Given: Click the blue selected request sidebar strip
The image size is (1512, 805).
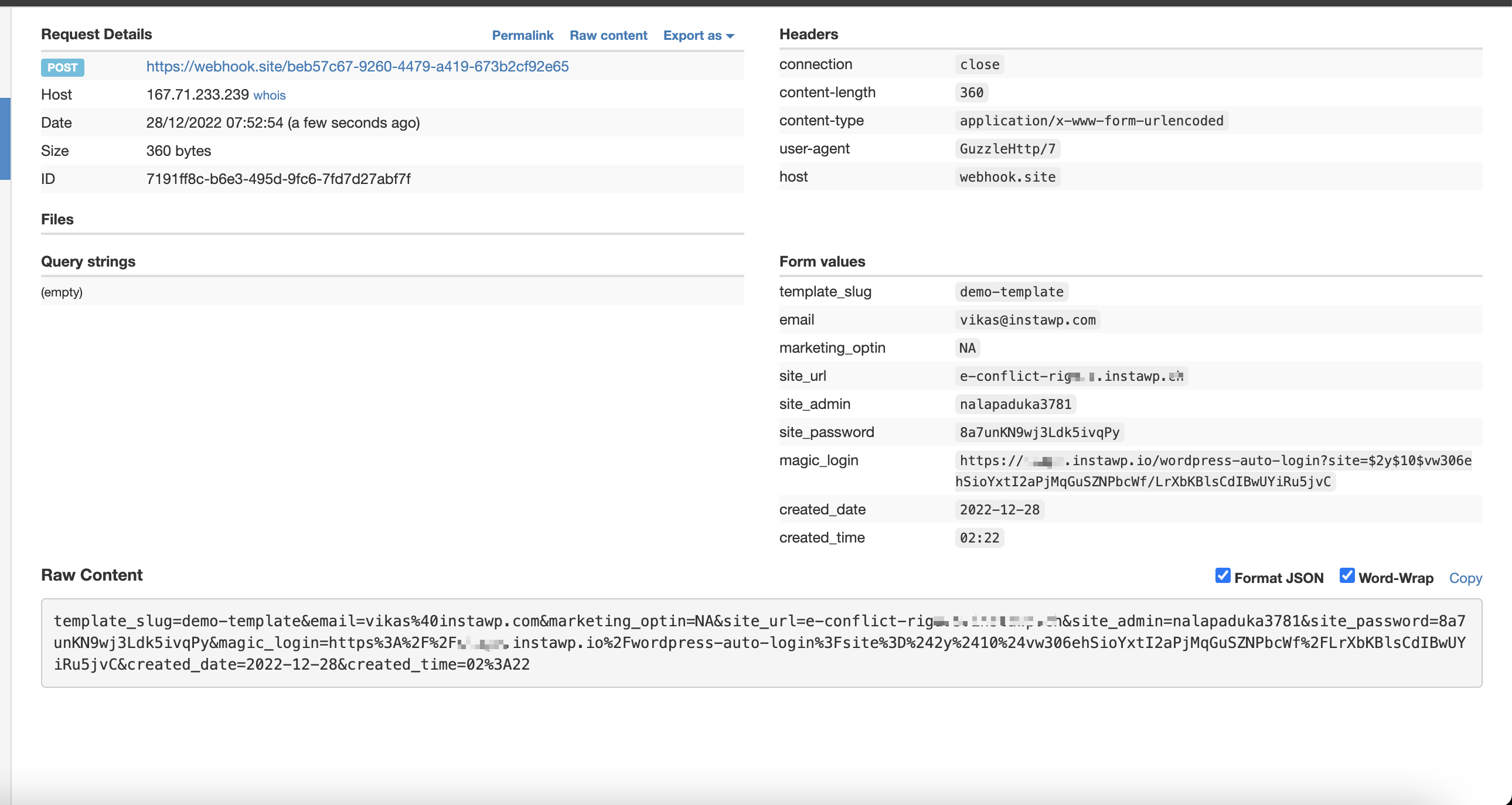Looking at the screenshot, I should pos(5,138).
